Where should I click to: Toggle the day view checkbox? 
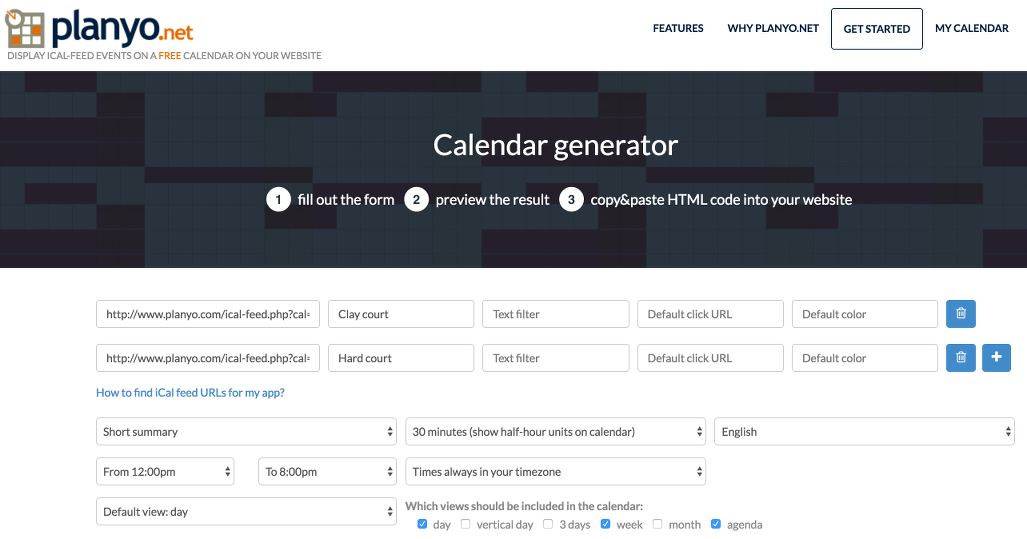coord(422,524)
